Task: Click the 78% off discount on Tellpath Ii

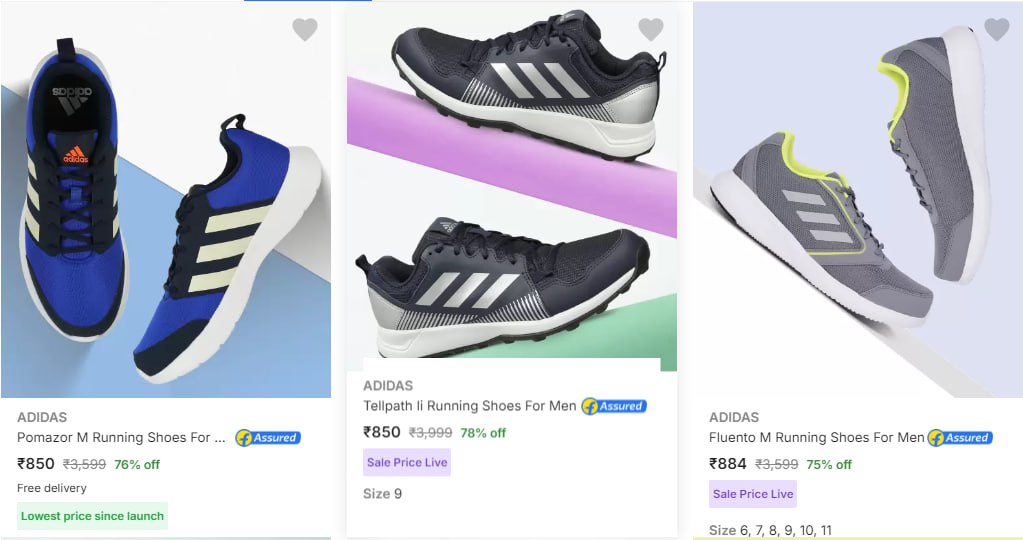Action: click(x=483, y=433)
